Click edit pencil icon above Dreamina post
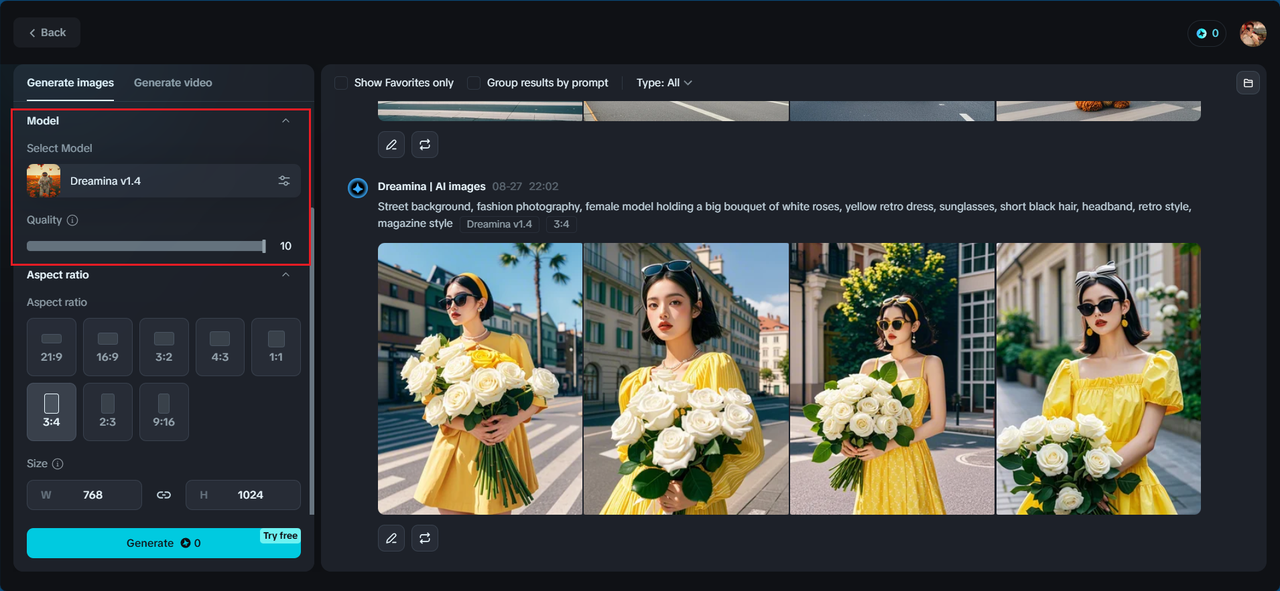Screen dimensions: 1280x591 pos(391,145)
